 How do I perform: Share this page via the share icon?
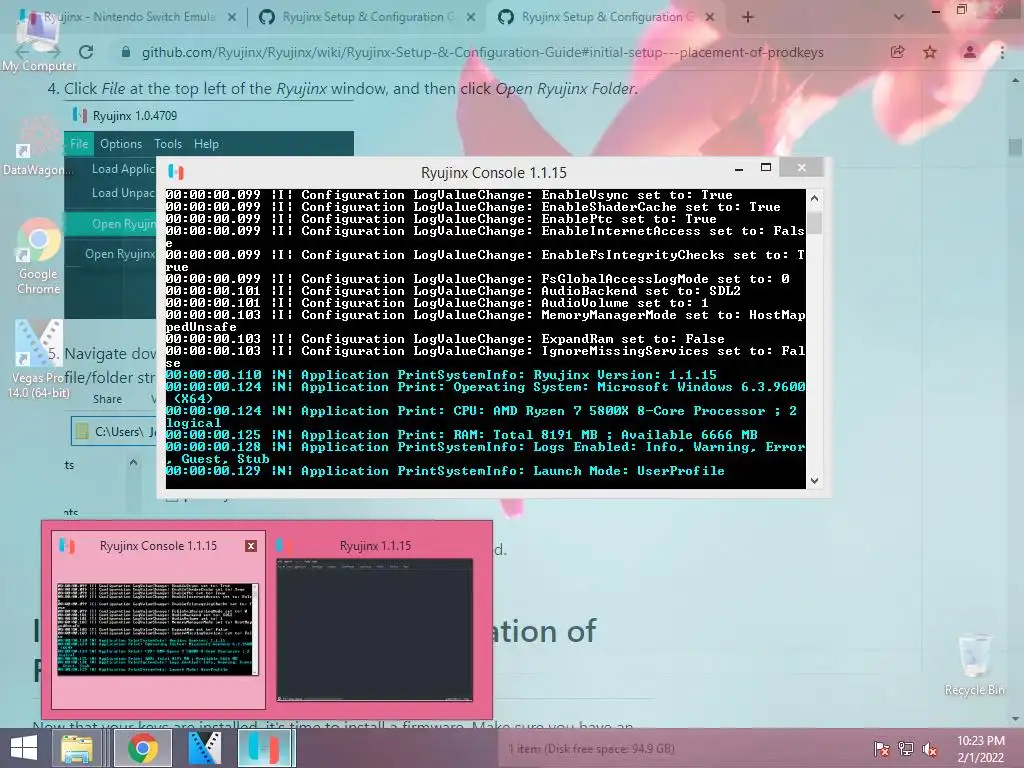[898, 52]
